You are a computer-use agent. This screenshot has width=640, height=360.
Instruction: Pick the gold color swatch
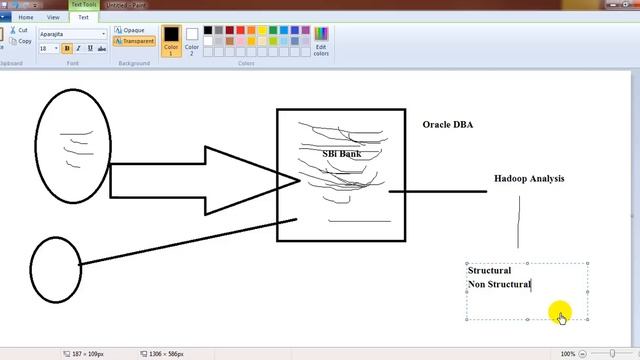pyautogui.click(x=251, y=41)
